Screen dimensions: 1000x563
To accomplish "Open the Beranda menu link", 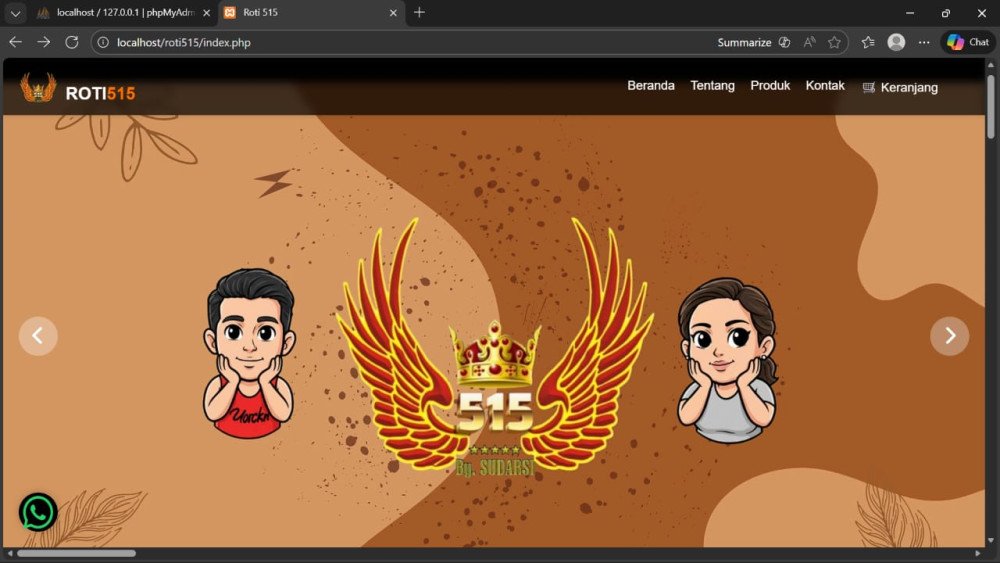I will click(651, 86).
